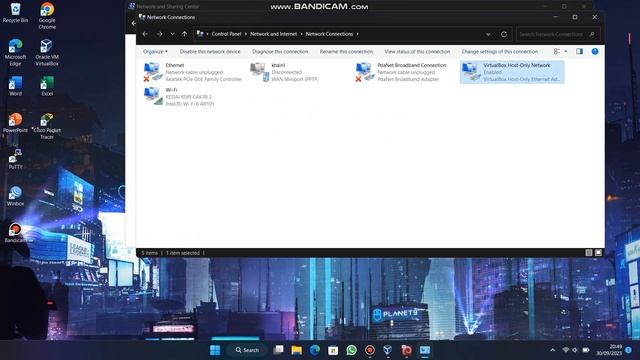Switch to details view icon in status bar
Screen dimensions: 640x360
(589, 253)
